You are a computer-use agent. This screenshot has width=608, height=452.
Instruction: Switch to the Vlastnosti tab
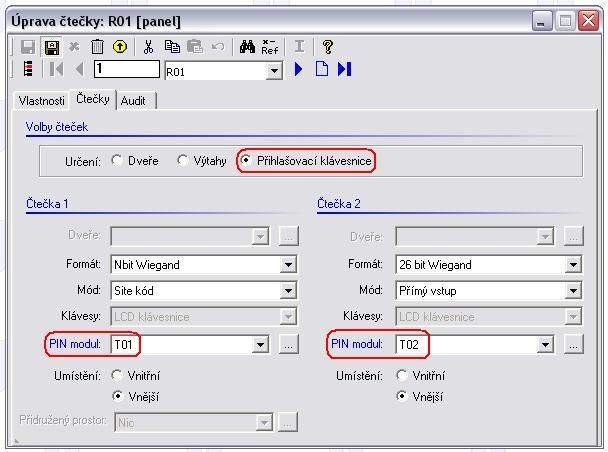(41, 101)
